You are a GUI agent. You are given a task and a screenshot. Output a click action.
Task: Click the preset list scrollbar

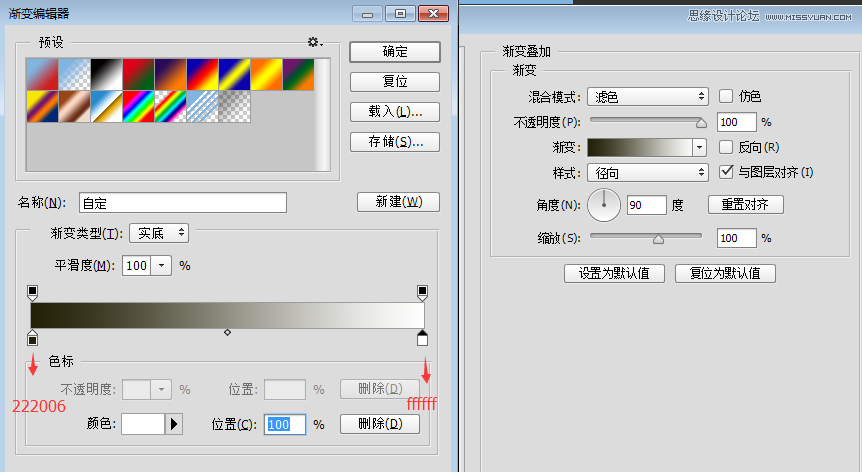click(322, 115)
